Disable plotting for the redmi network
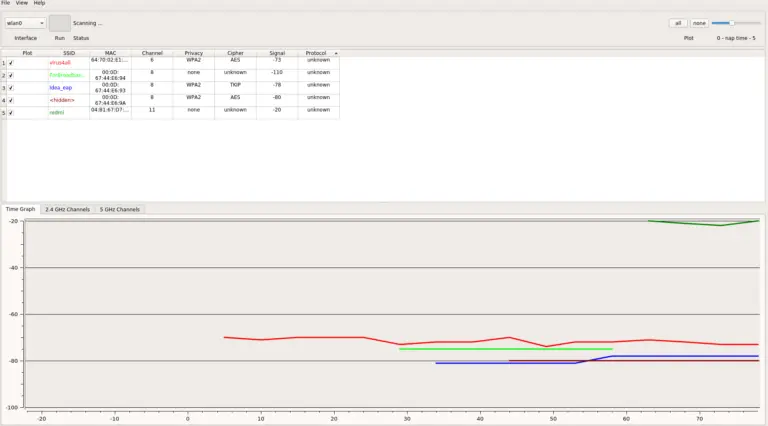The width and height of the screenshot is (768, 426). [11, 113]
